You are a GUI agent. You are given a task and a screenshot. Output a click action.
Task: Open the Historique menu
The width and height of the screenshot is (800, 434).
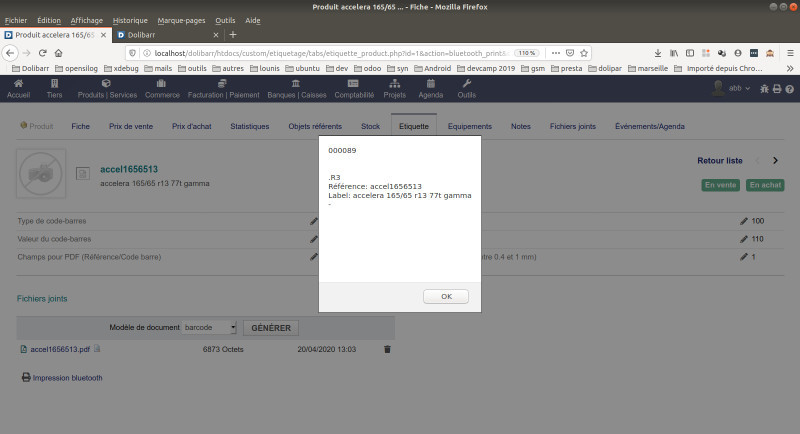130,20
